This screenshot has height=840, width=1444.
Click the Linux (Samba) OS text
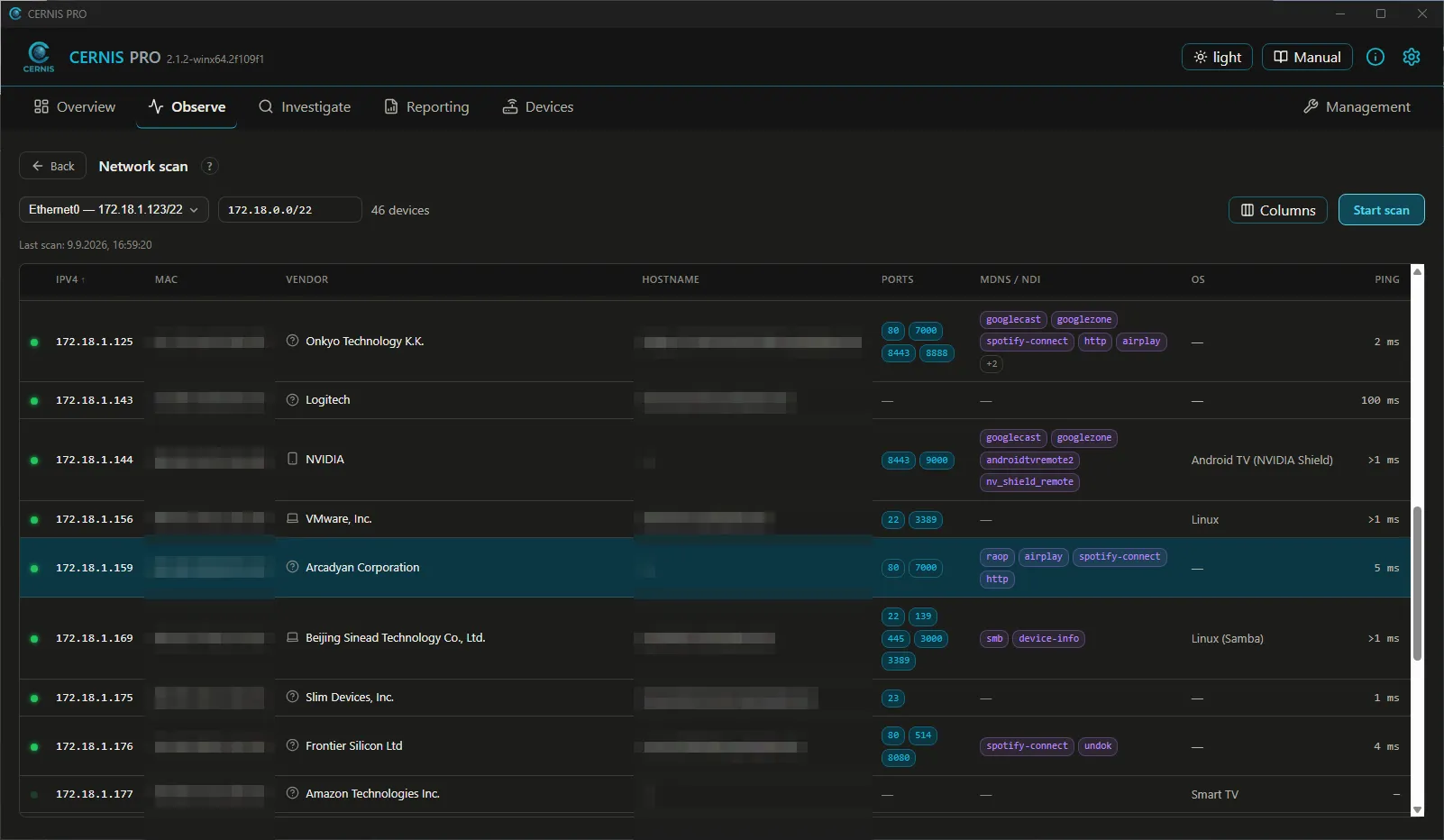coord(1228,639)
